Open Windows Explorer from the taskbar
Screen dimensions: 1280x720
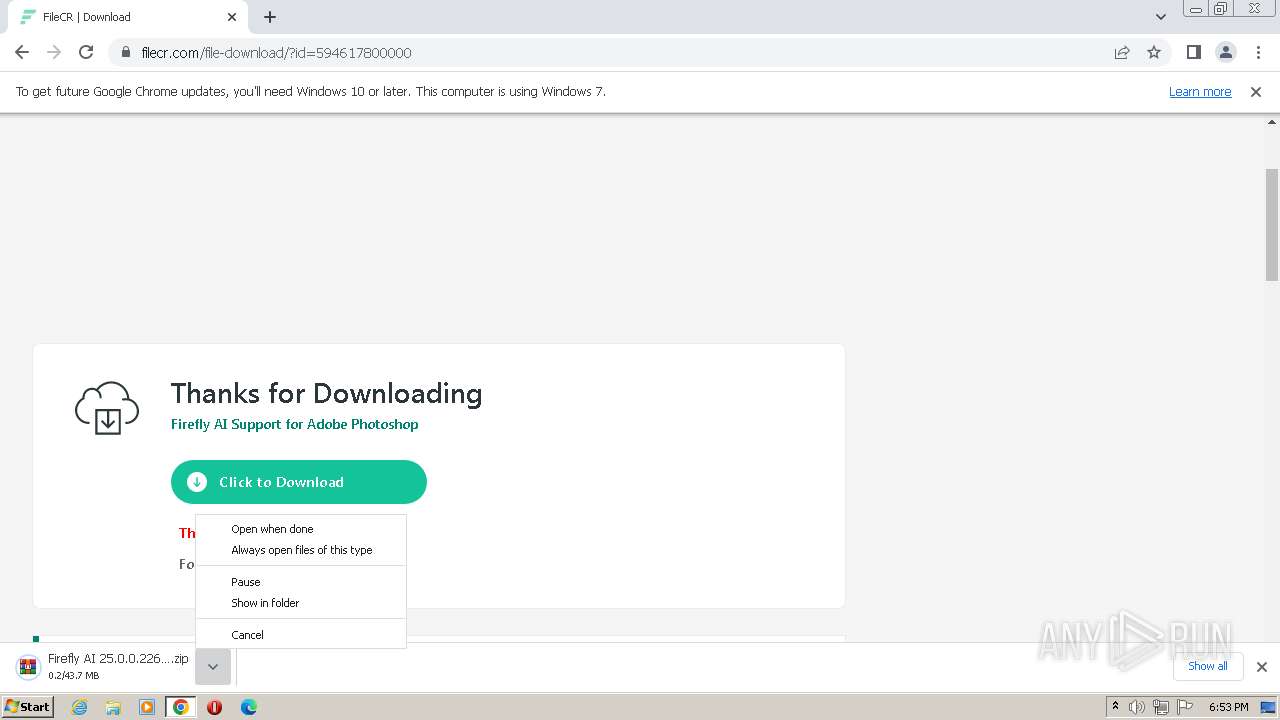[113, 707]
